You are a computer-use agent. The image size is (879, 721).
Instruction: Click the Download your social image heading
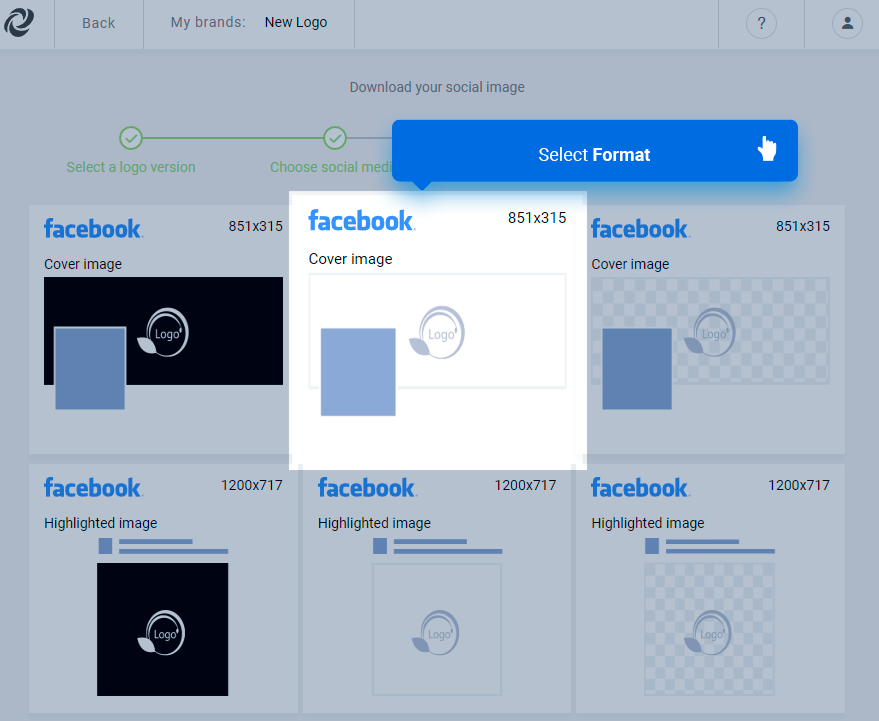tap(437, 87)
